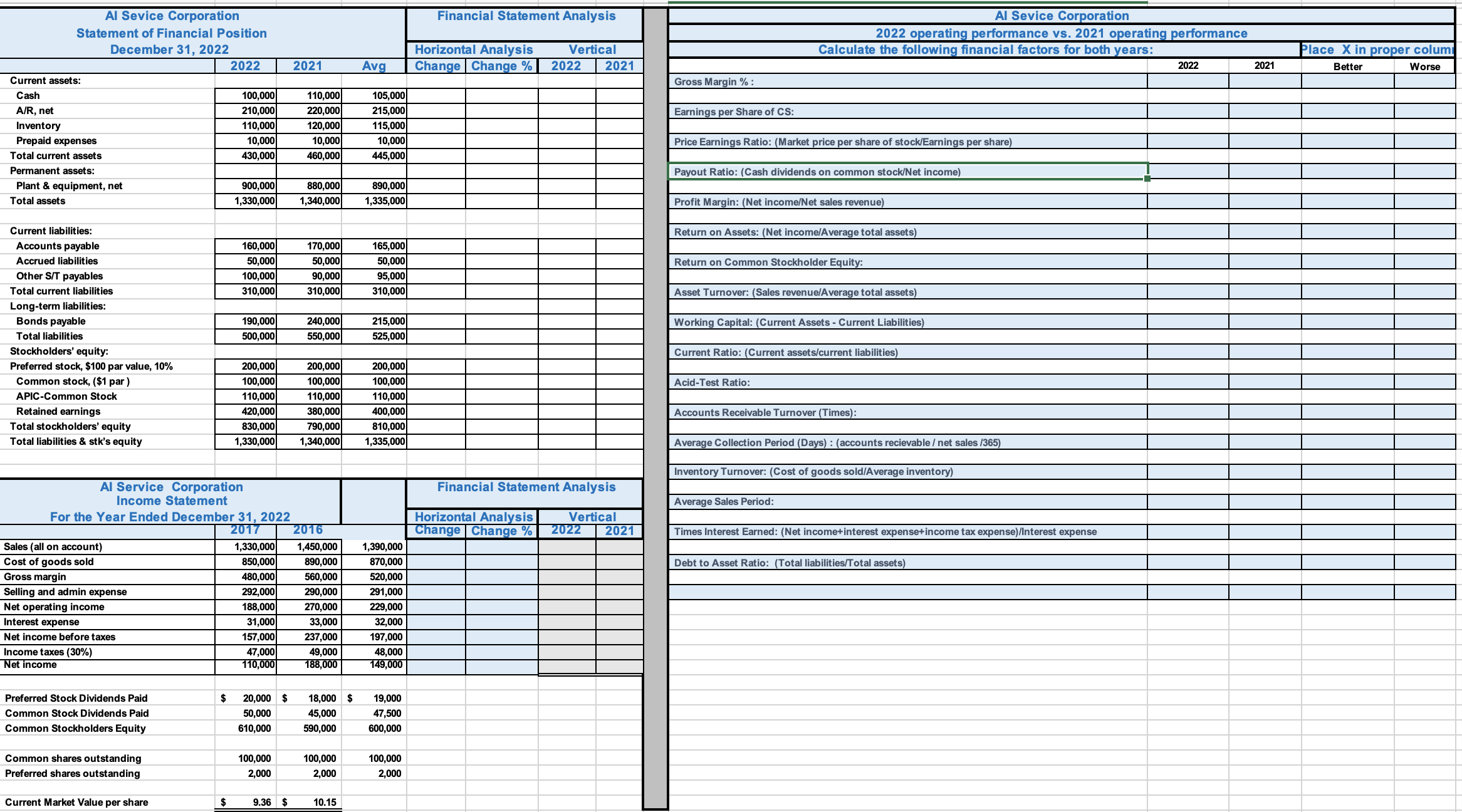Click the Cash value 100,000 cell
Viewport: 1462px width, 812px height.
[259, 95]
